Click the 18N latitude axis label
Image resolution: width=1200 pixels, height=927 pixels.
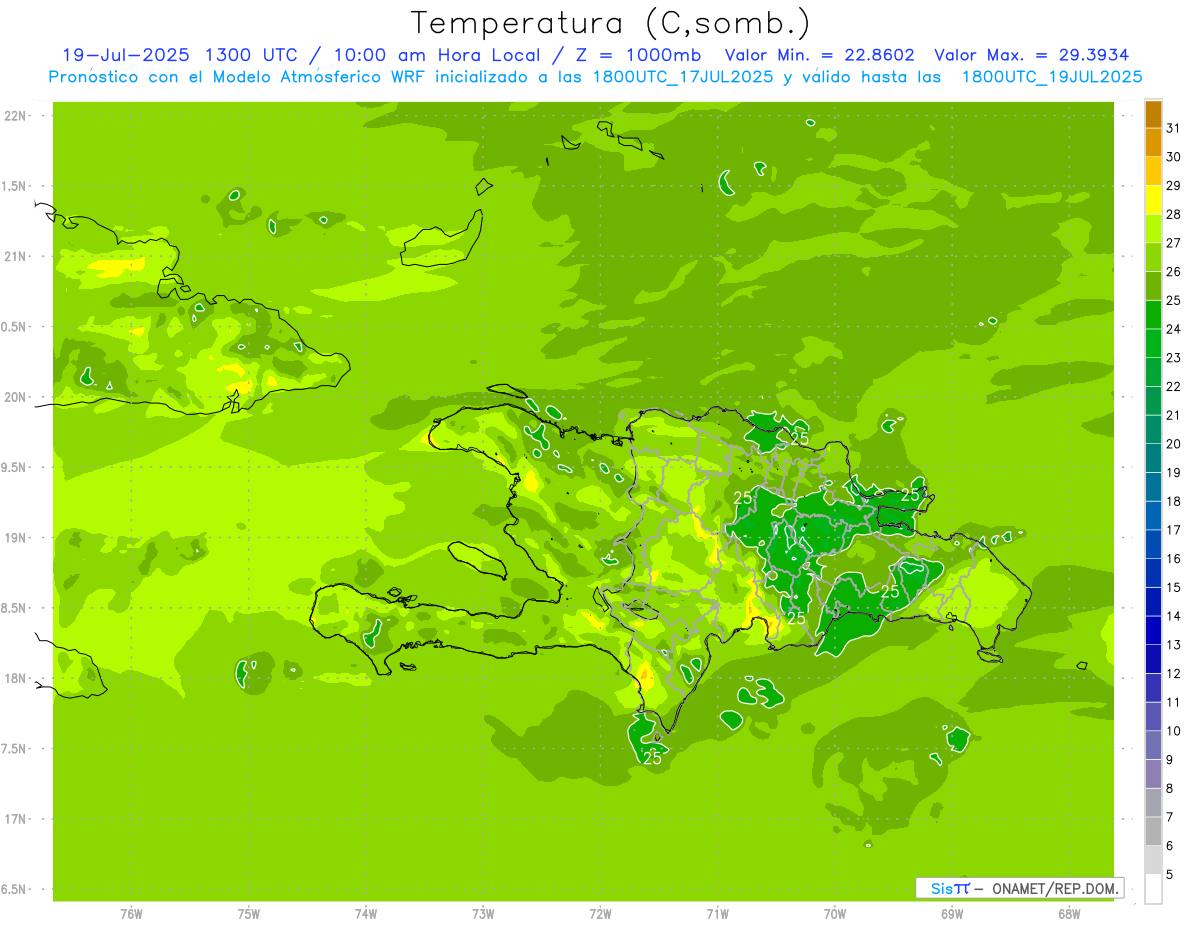point(16,678)
